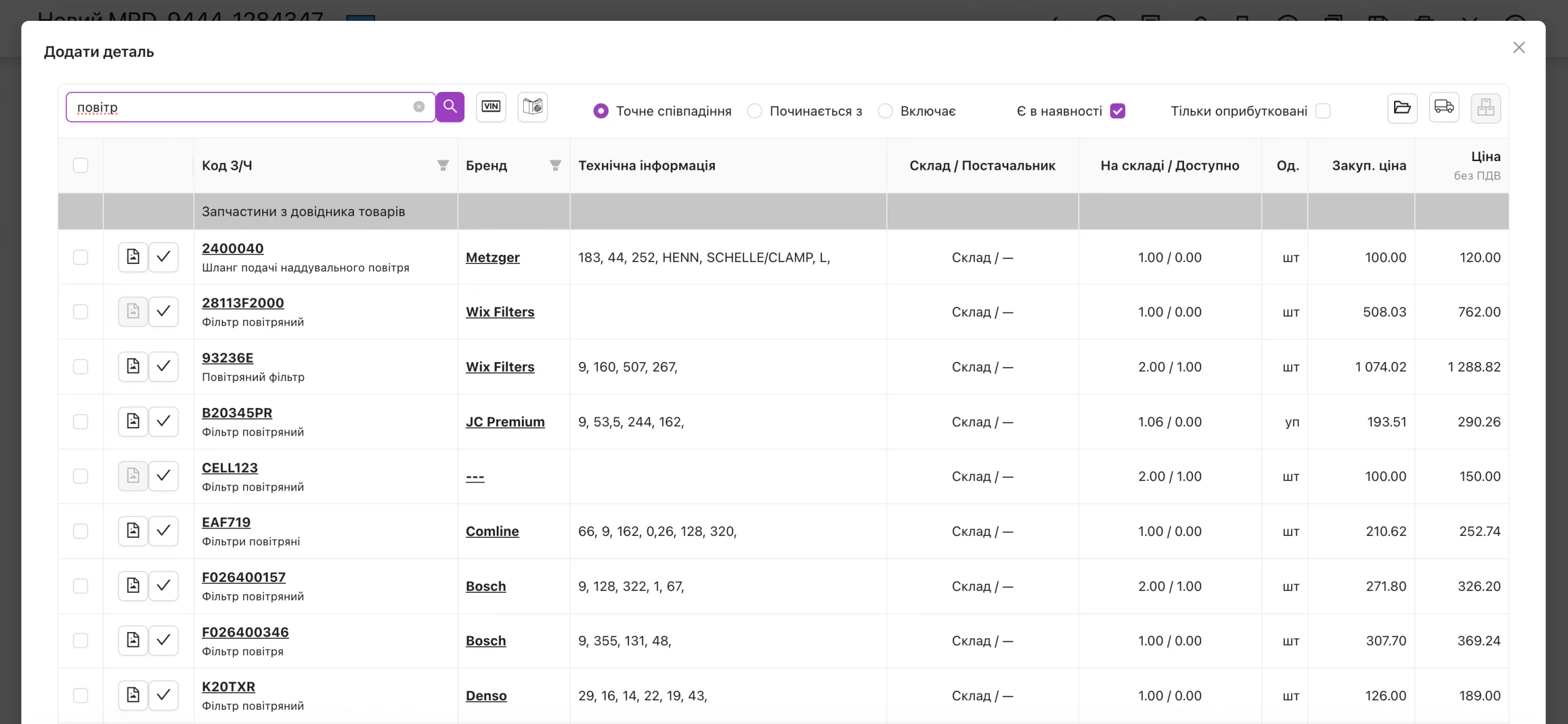Click checkmark button for F026400157 row
Image resolution: width=1568 pixels, height=724 pixels.
(x=163, y=586)
